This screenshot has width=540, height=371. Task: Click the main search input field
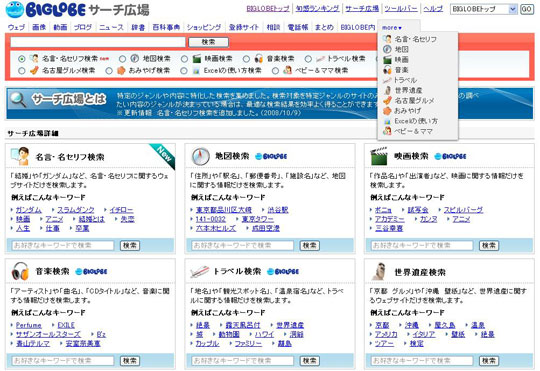coord(98,42)
